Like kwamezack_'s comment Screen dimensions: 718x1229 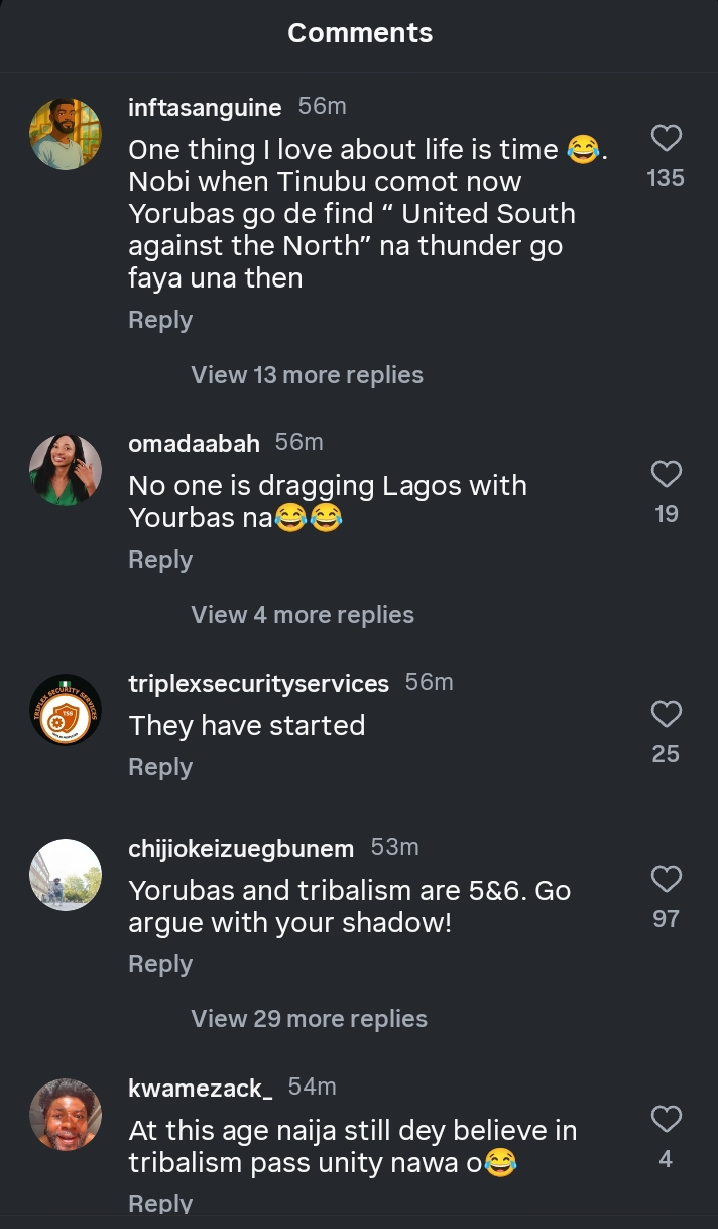[x=666, y=1119]
